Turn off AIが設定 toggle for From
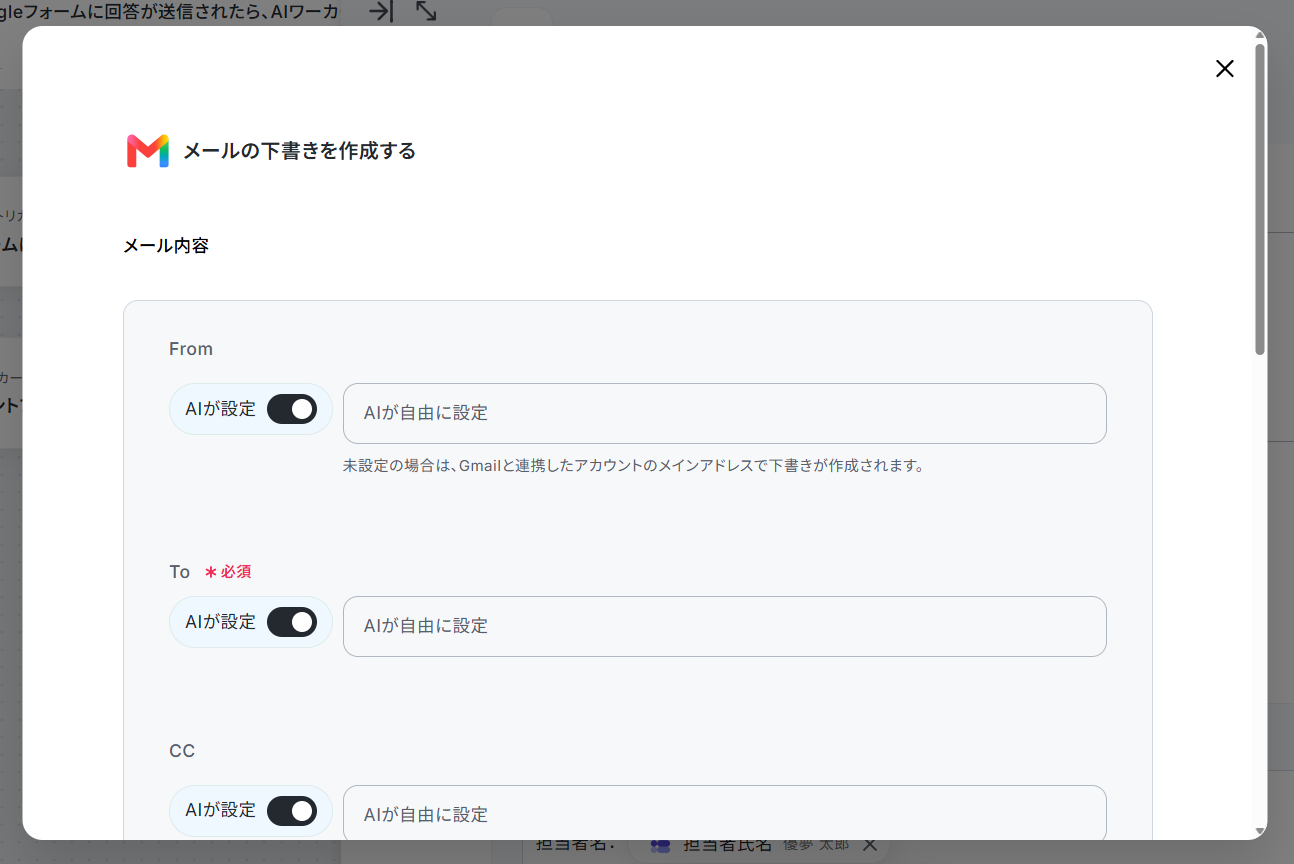 click(x=292, y=409)
